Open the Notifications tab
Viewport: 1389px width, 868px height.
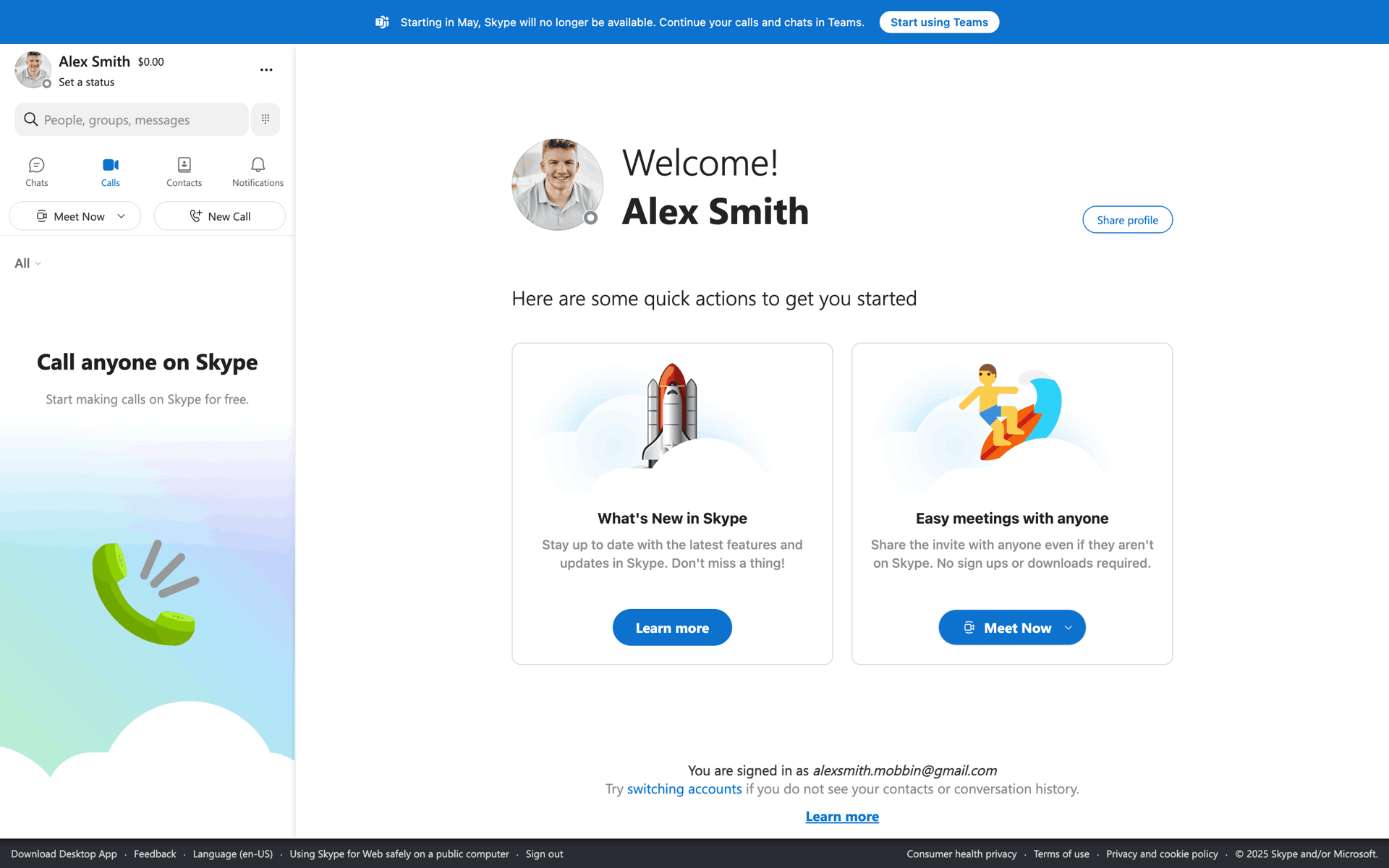point(258,172)
